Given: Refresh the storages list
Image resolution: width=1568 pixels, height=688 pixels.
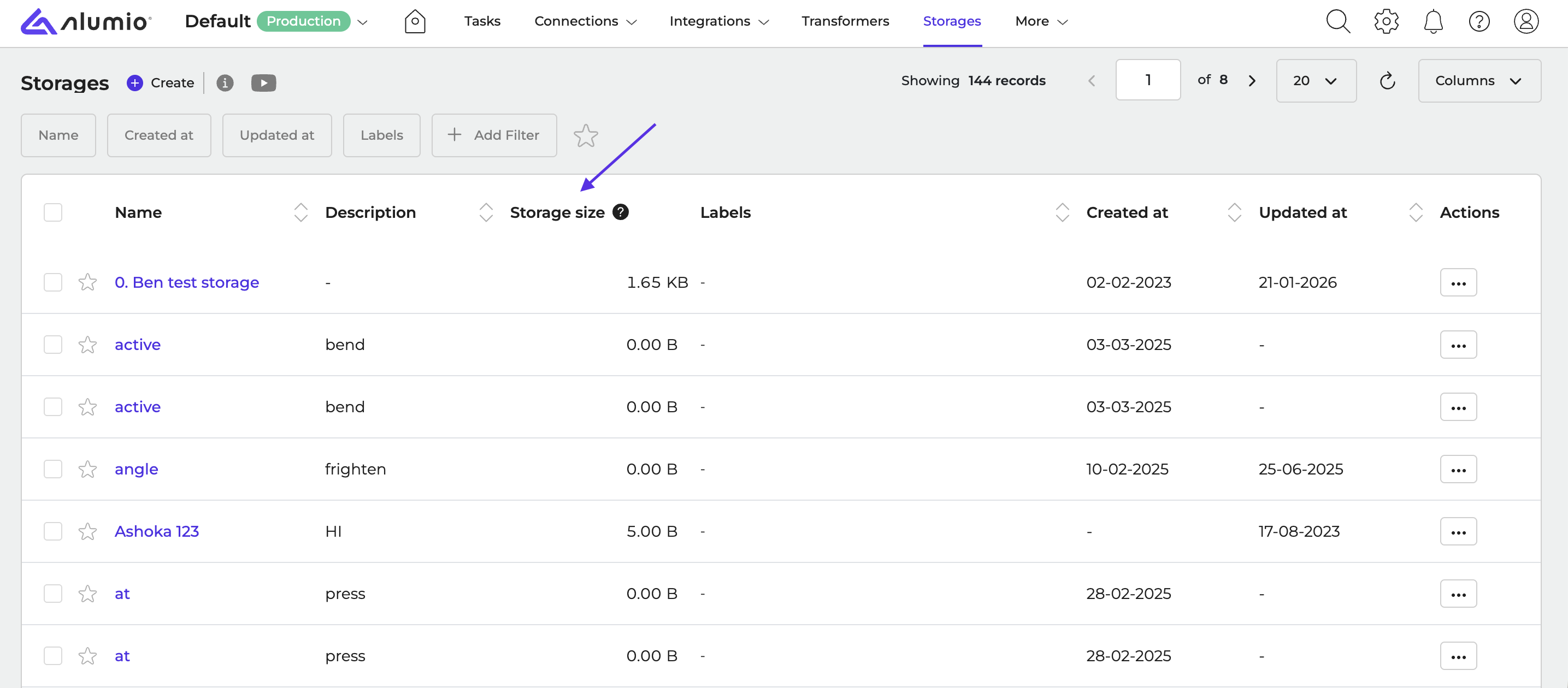Looking at the screenshot, I should 1387,80.
